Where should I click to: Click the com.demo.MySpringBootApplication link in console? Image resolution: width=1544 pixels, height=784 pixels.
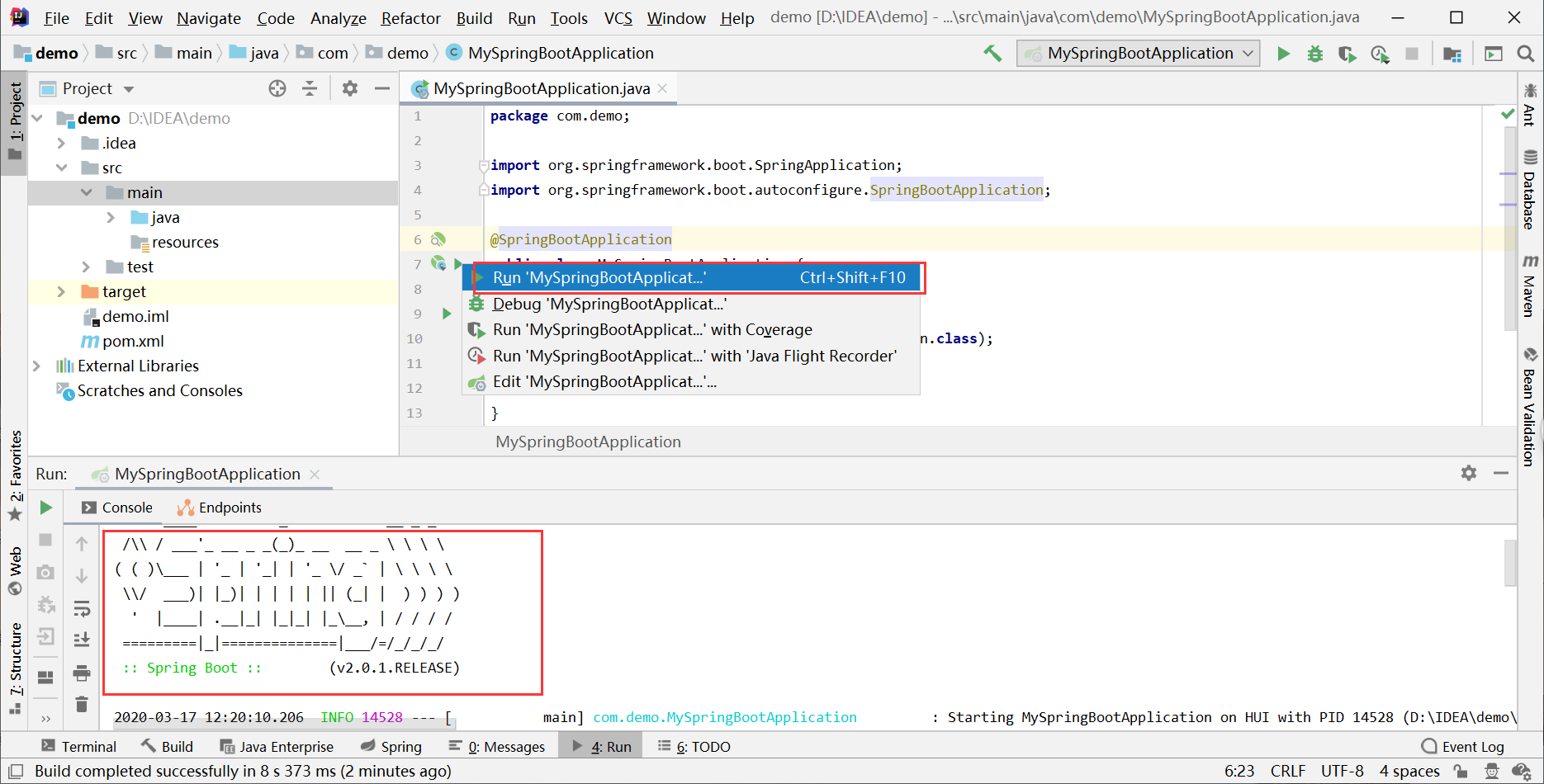[725, 718]
